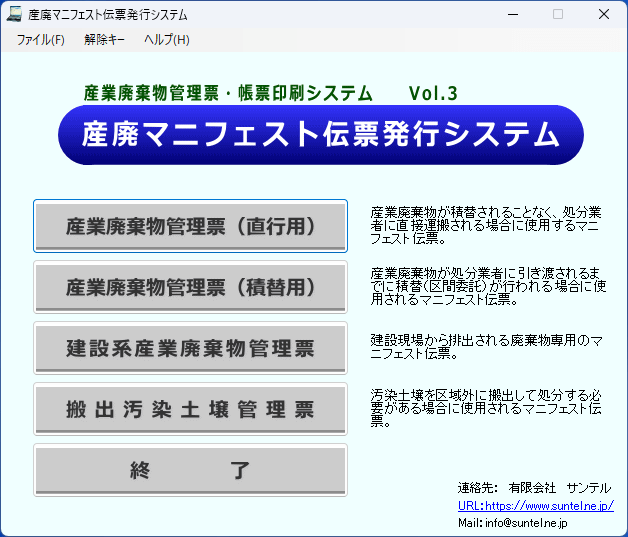This screenshot has width=628, height=537.
Task: Click the green 産業廃棄物管理票・帳票印刷システム Vol.3 heading
Action: point(270,93)
